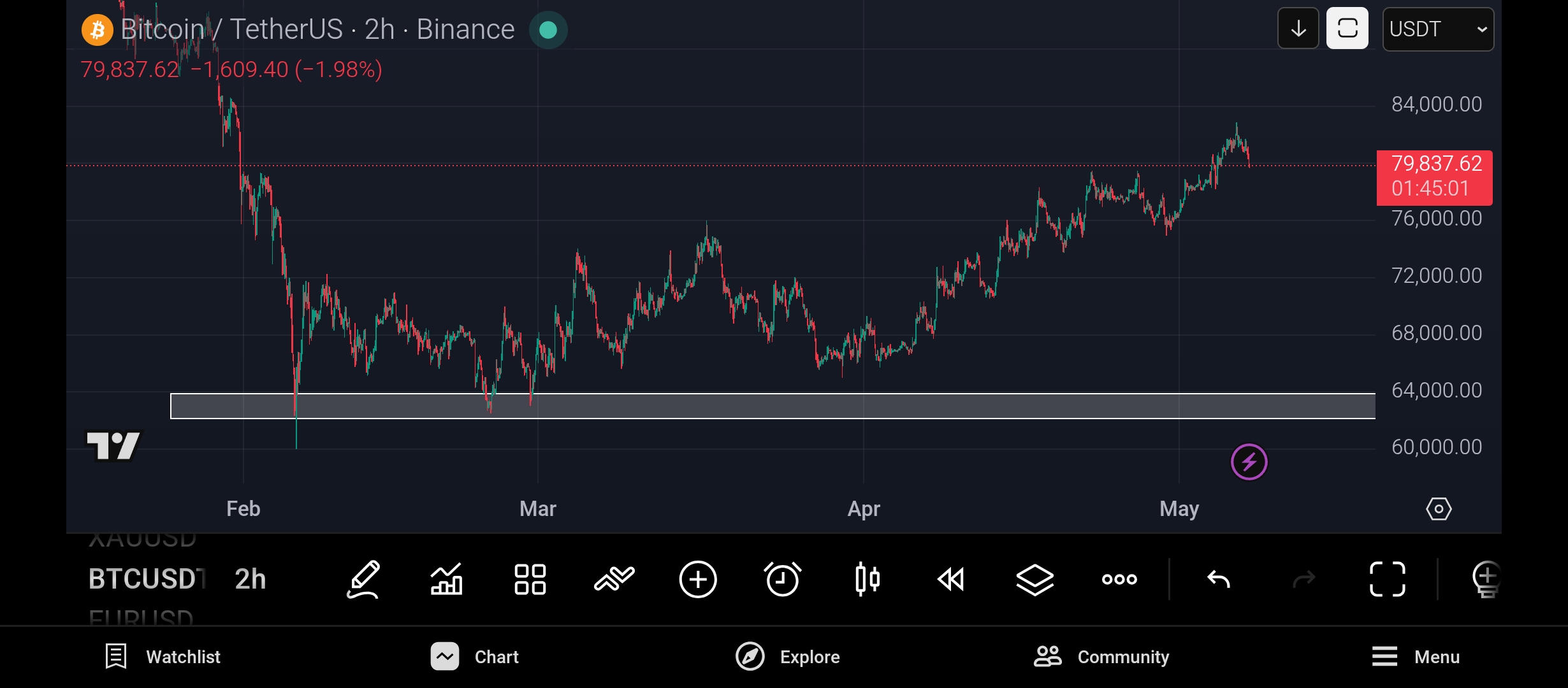
Task: Open the drawing tools pencil
Action: tap(363, 580)
